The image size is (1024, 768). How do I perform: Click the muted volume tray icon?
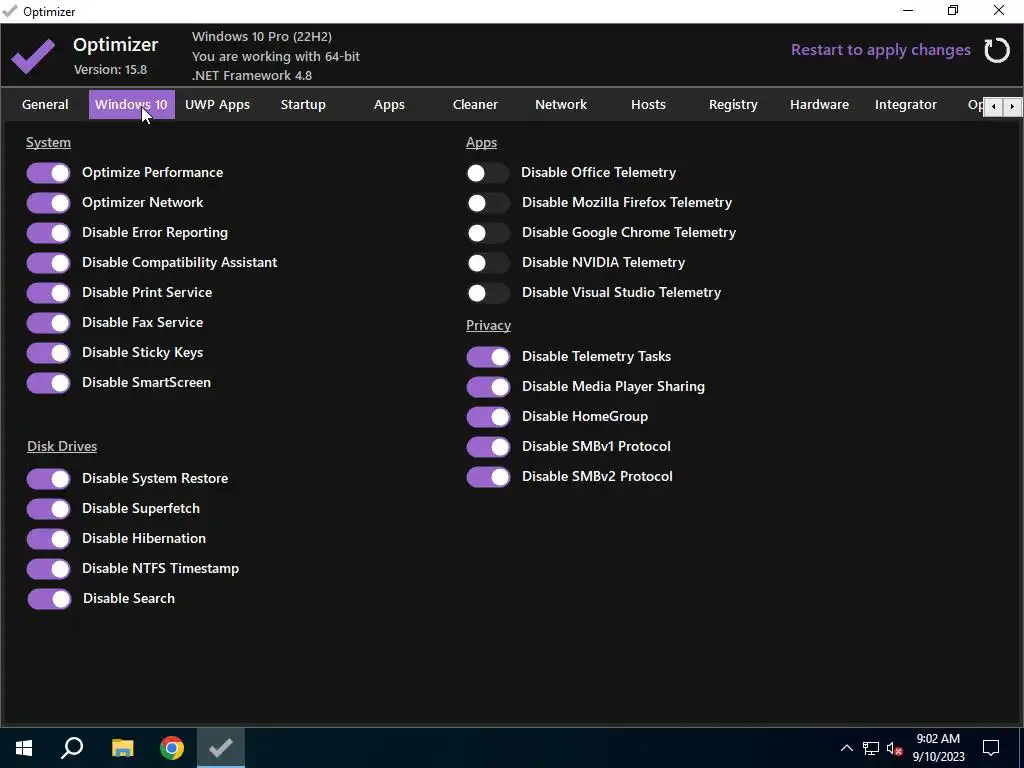tap(894, 748)
